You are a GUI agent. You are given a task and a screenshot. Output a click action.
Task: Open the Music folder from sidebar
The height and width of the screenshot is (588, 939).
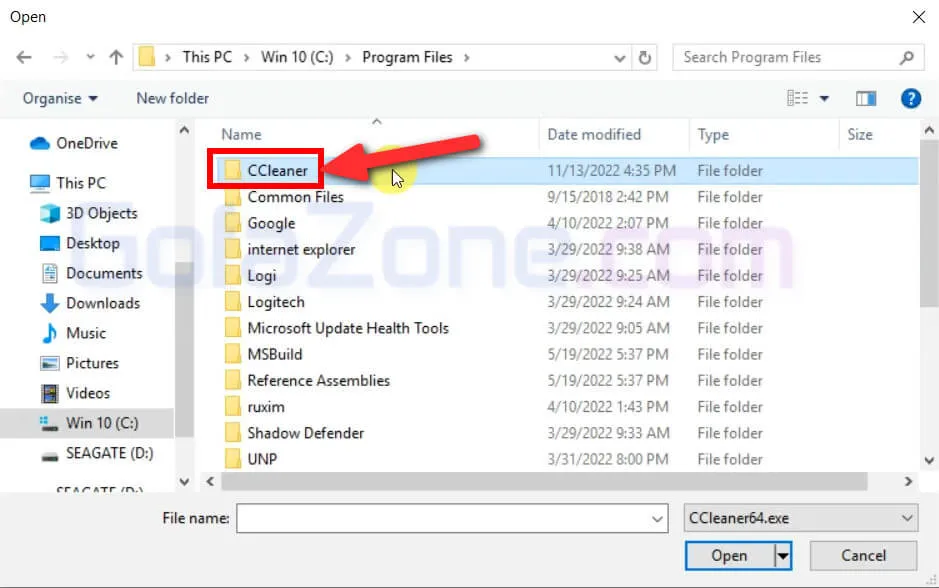[x=88, y=333]
